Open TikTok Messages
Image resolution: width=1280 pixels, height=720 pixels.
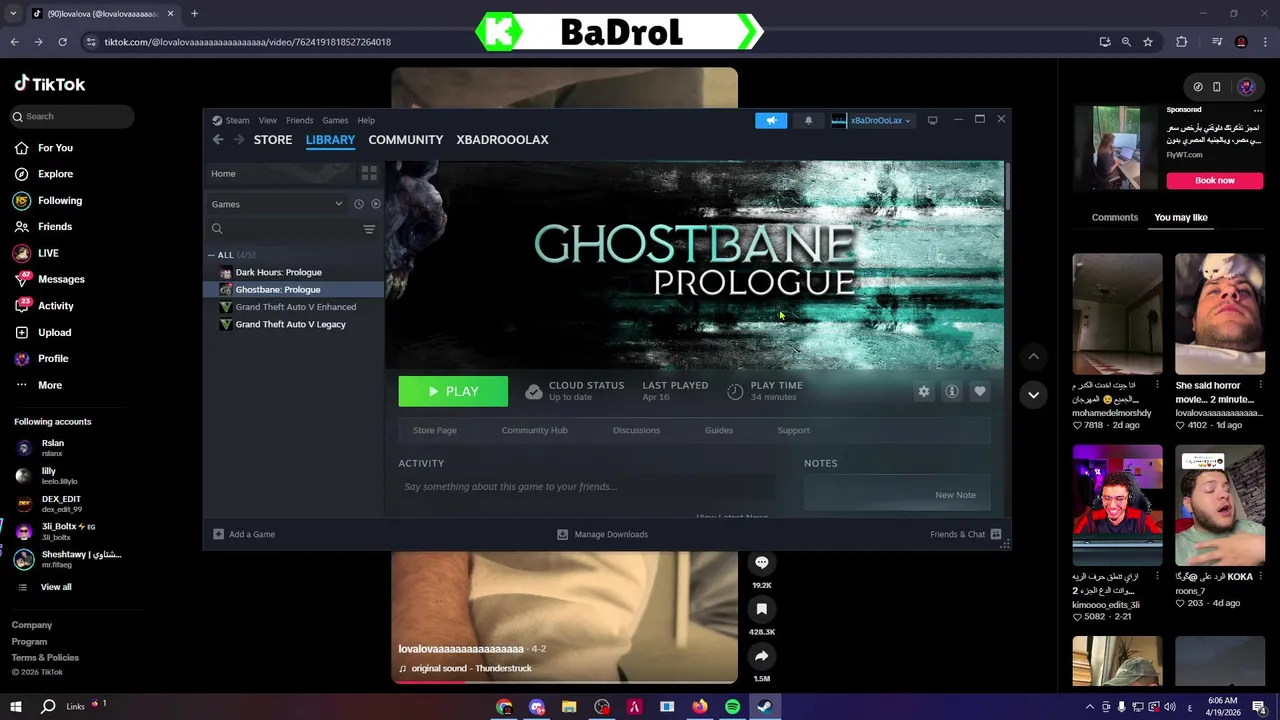[x=61, y=279]
